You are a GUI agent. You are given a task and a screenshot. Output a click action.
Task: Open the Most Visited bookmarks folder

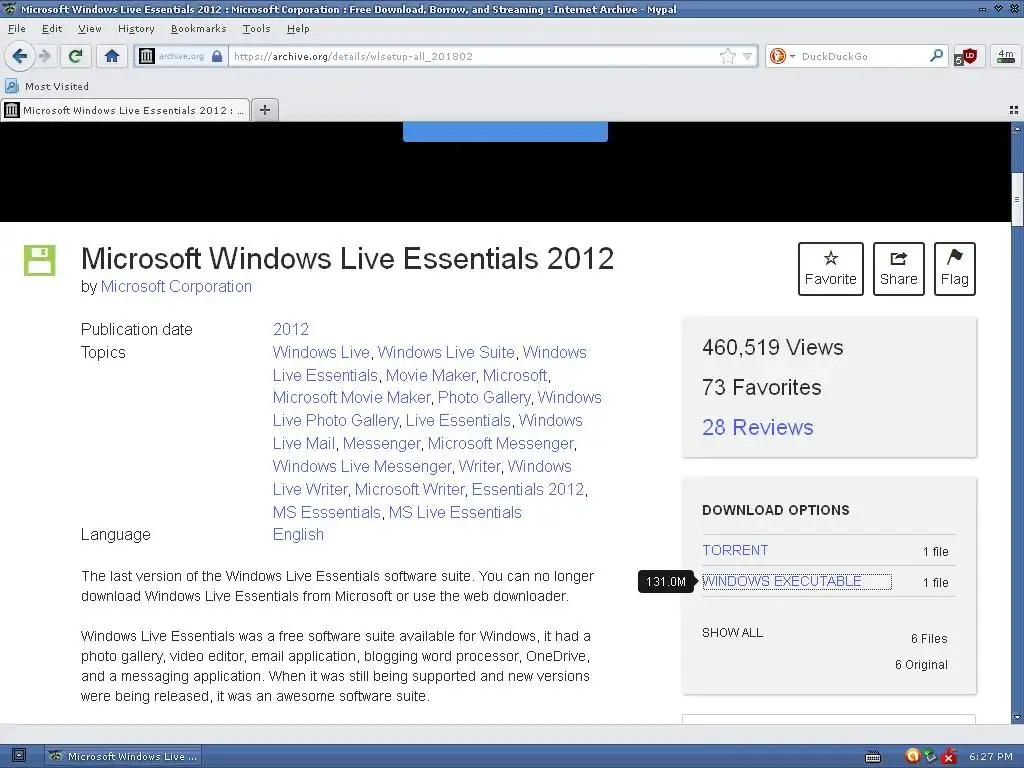click(47, 86)
